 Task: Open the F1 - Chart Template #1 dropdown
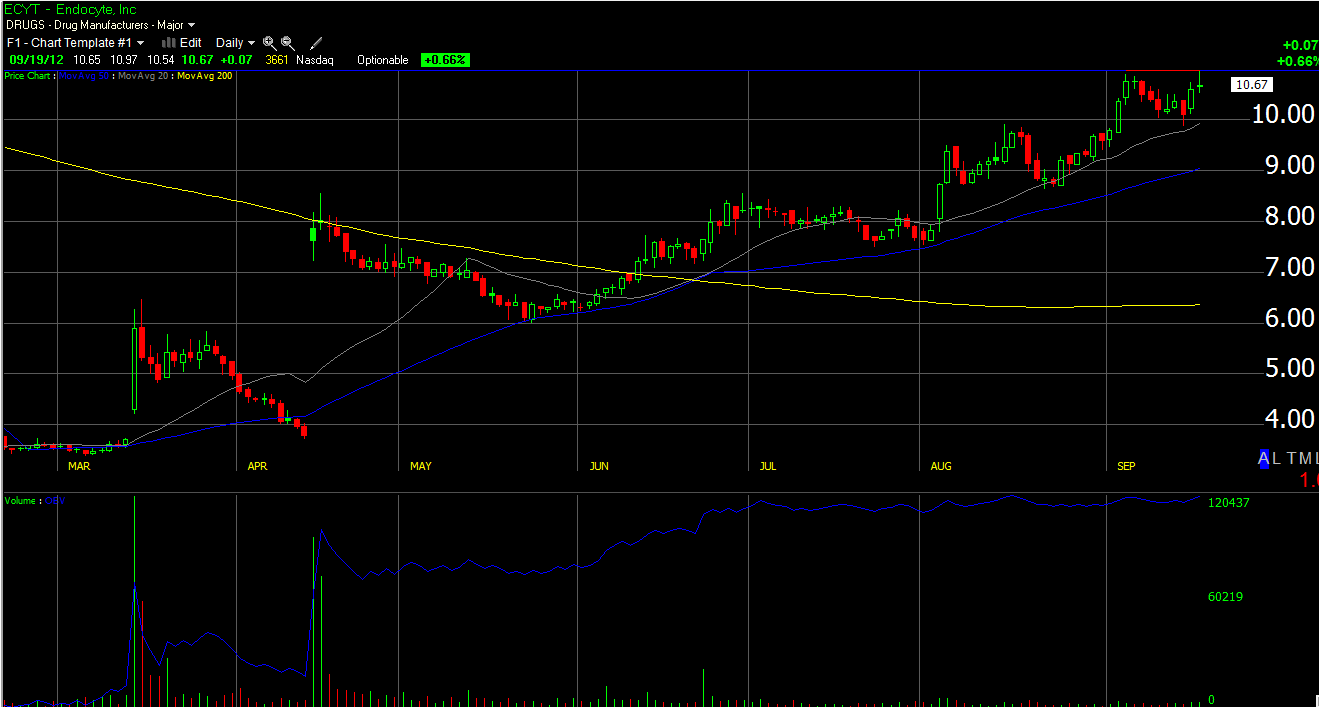pyautogui.click(x=76, y=43)
